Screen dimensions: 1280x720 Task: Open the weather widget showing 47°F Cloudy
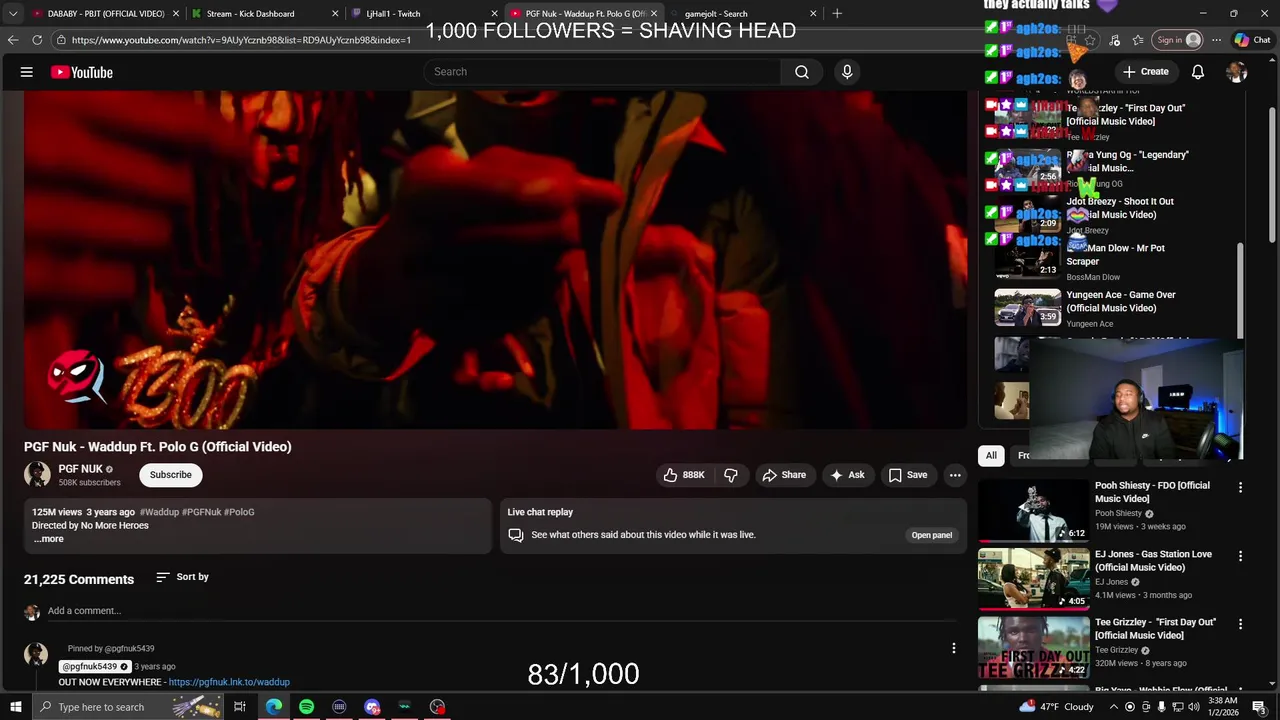pos(1058,707)
